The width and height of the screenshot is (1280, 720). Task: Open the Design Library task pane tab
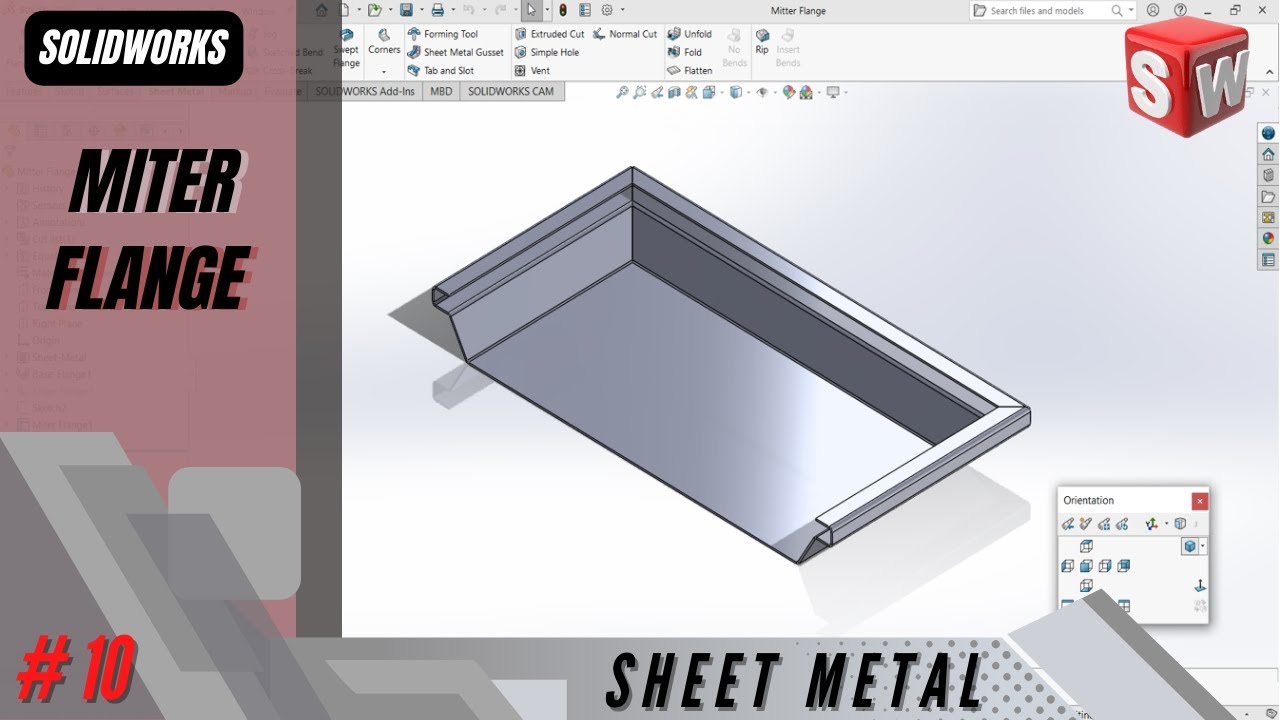[x=1268, y=175]
